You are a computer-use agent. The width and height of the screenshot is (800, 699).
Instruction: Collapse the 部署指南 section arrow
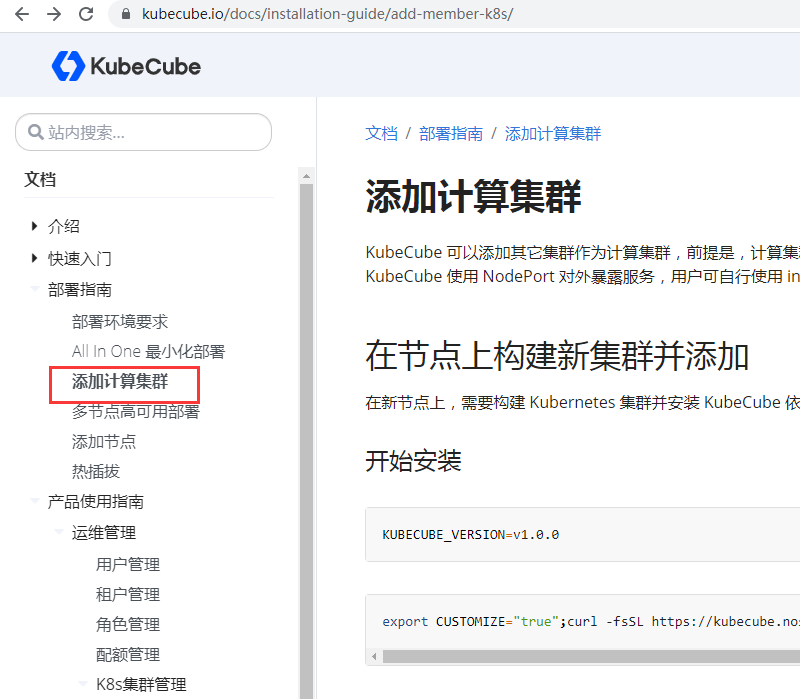click(35, 289)
